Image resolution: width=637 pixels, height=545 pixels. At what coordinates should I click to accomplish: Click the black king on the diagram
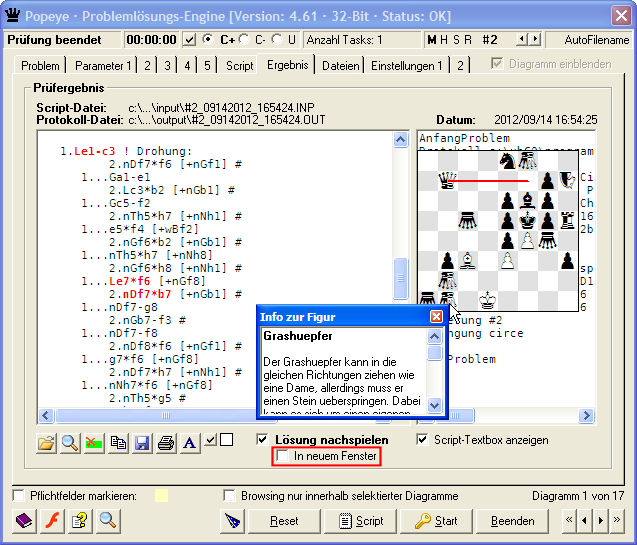pyautogui.click(x=527, y=221)
